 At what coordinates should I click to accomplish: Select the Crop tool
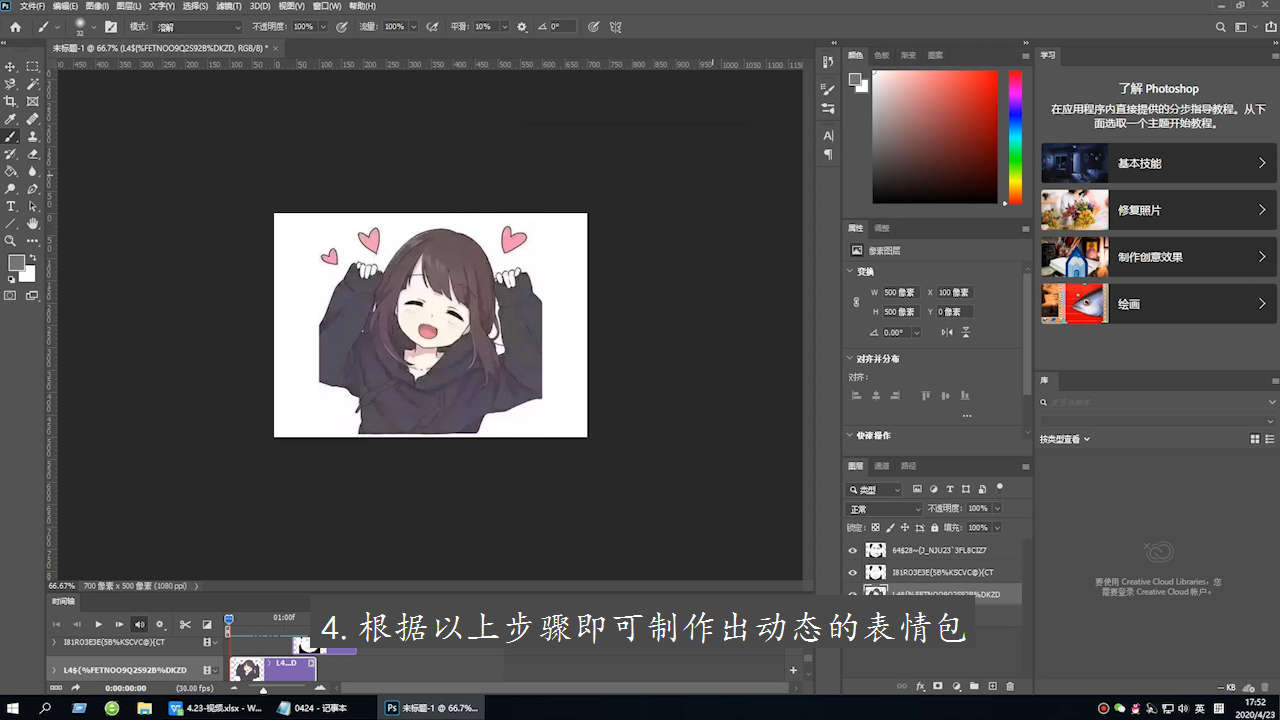11,101
